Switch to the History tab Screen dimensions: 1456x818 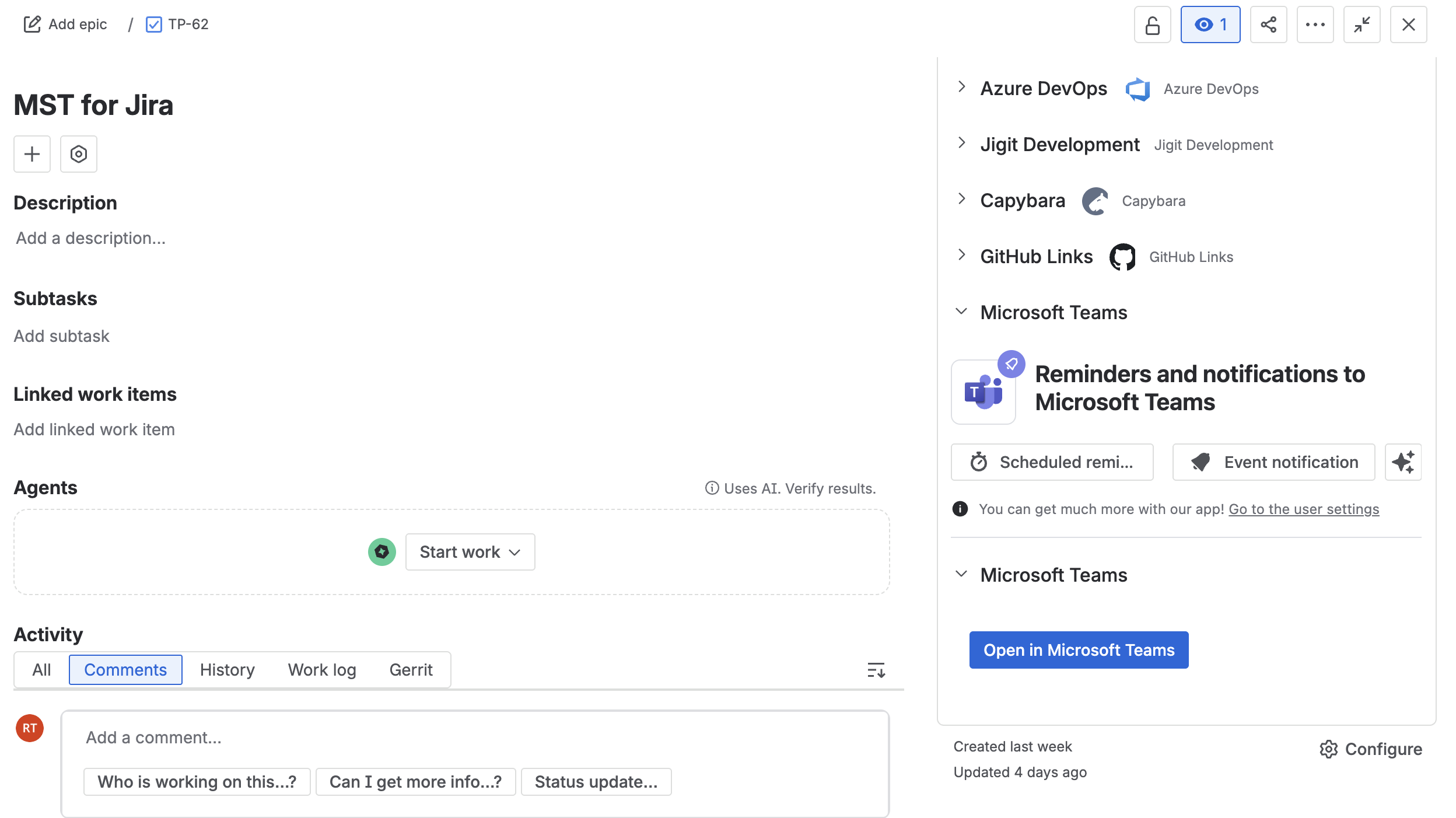point(228,670)
